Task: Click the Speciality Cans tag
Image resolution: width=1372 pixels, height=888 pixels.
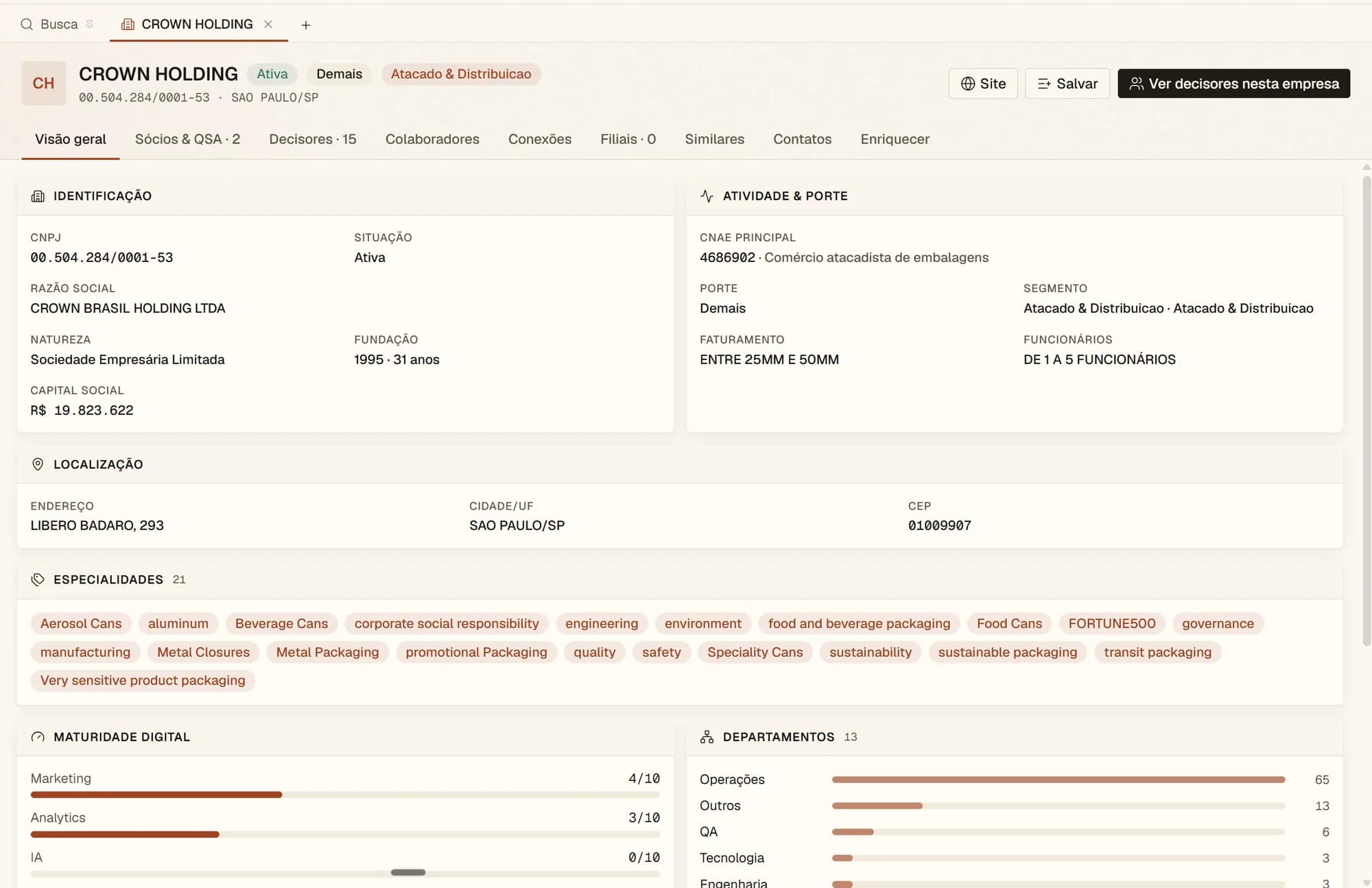Action: click(755, 652)
